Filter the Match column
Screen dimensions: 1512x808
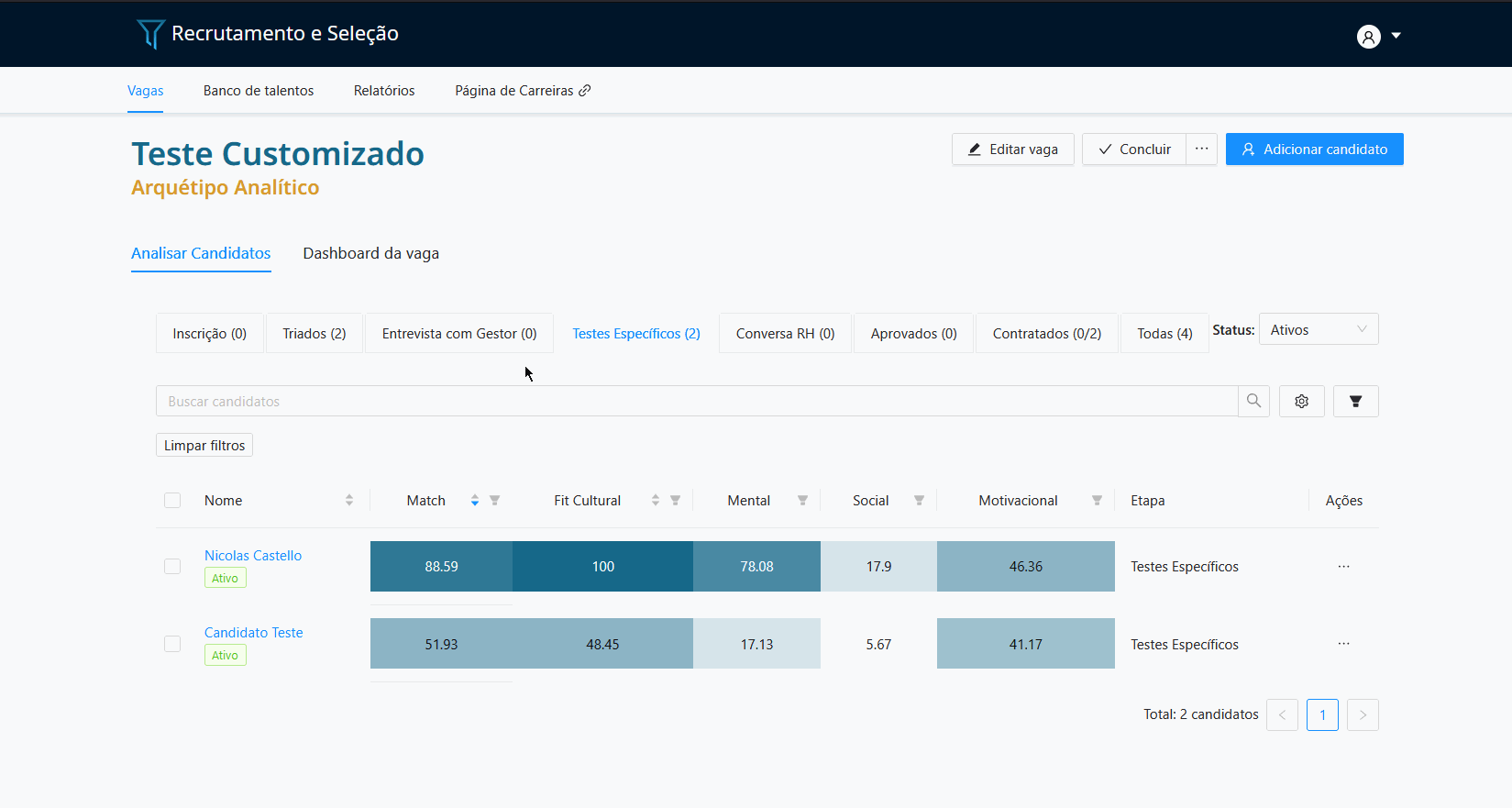(x=495, y=501)
